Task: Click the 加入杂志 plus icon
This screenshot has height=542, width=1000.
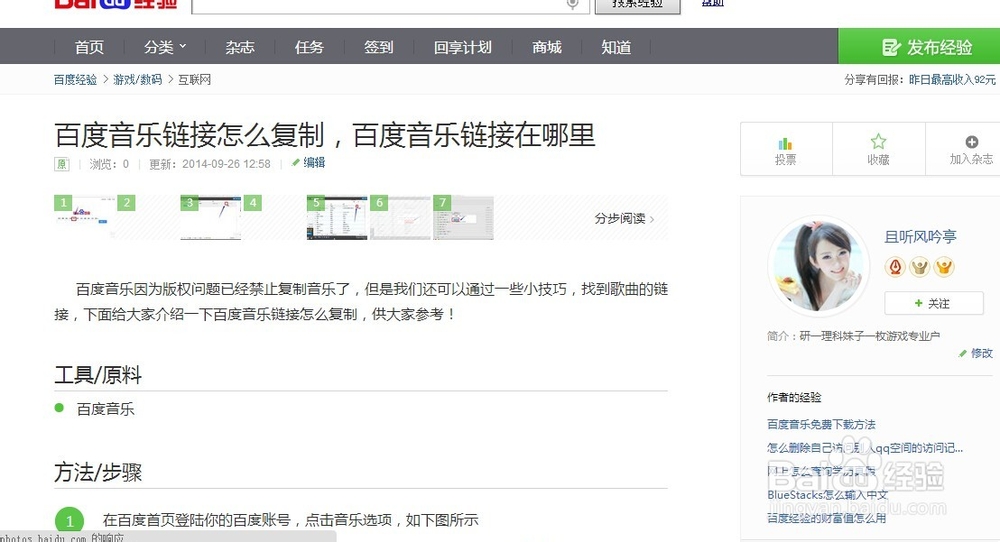Action: pyautogui.click(x=971, y=142)
